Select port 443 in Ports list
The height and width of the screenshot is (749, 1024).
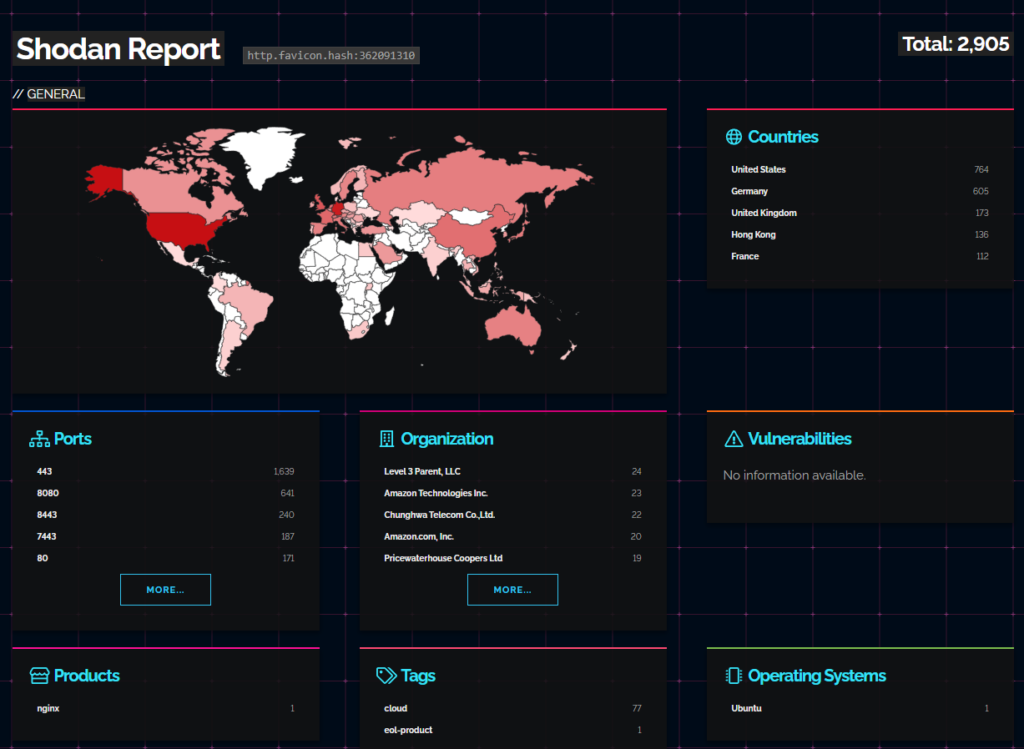(x=44, y=471)
